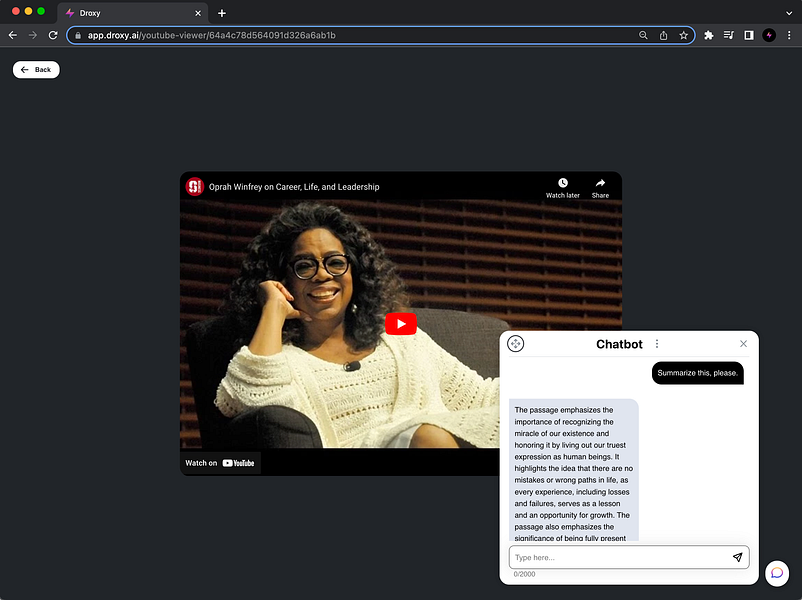
Task: Click the share page icon in address bar
Action: [663, 35]
